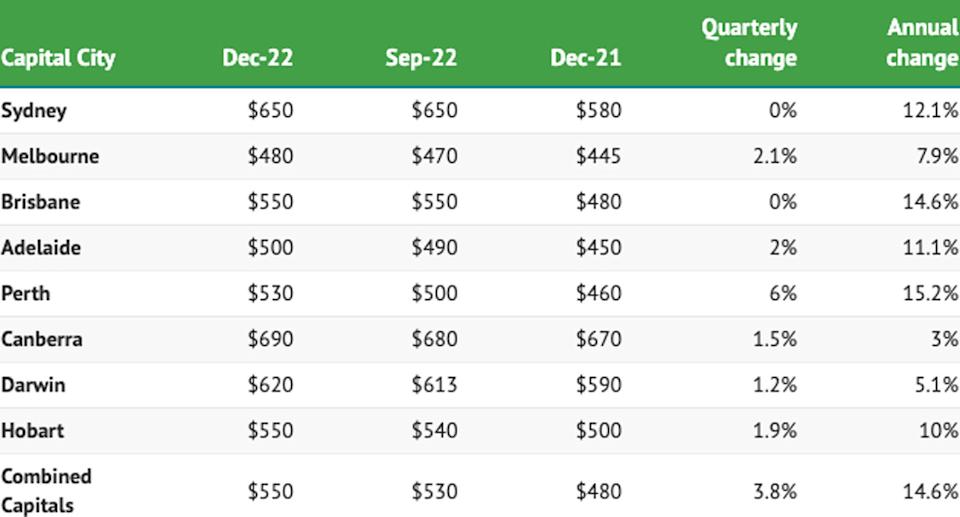
Task: Select the Dec-22 column header
Action: pos(258,58)
